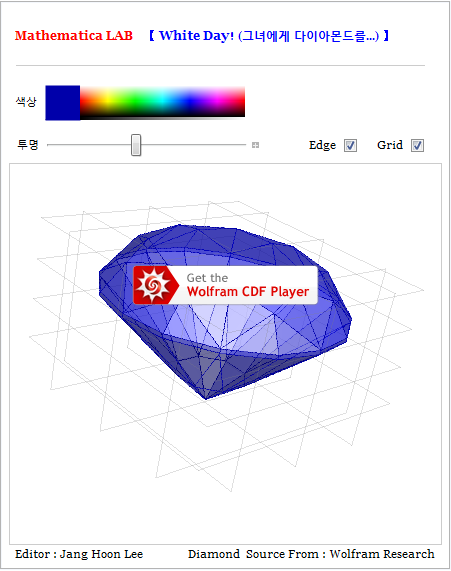Click the 색상 color label

point(26,102)
